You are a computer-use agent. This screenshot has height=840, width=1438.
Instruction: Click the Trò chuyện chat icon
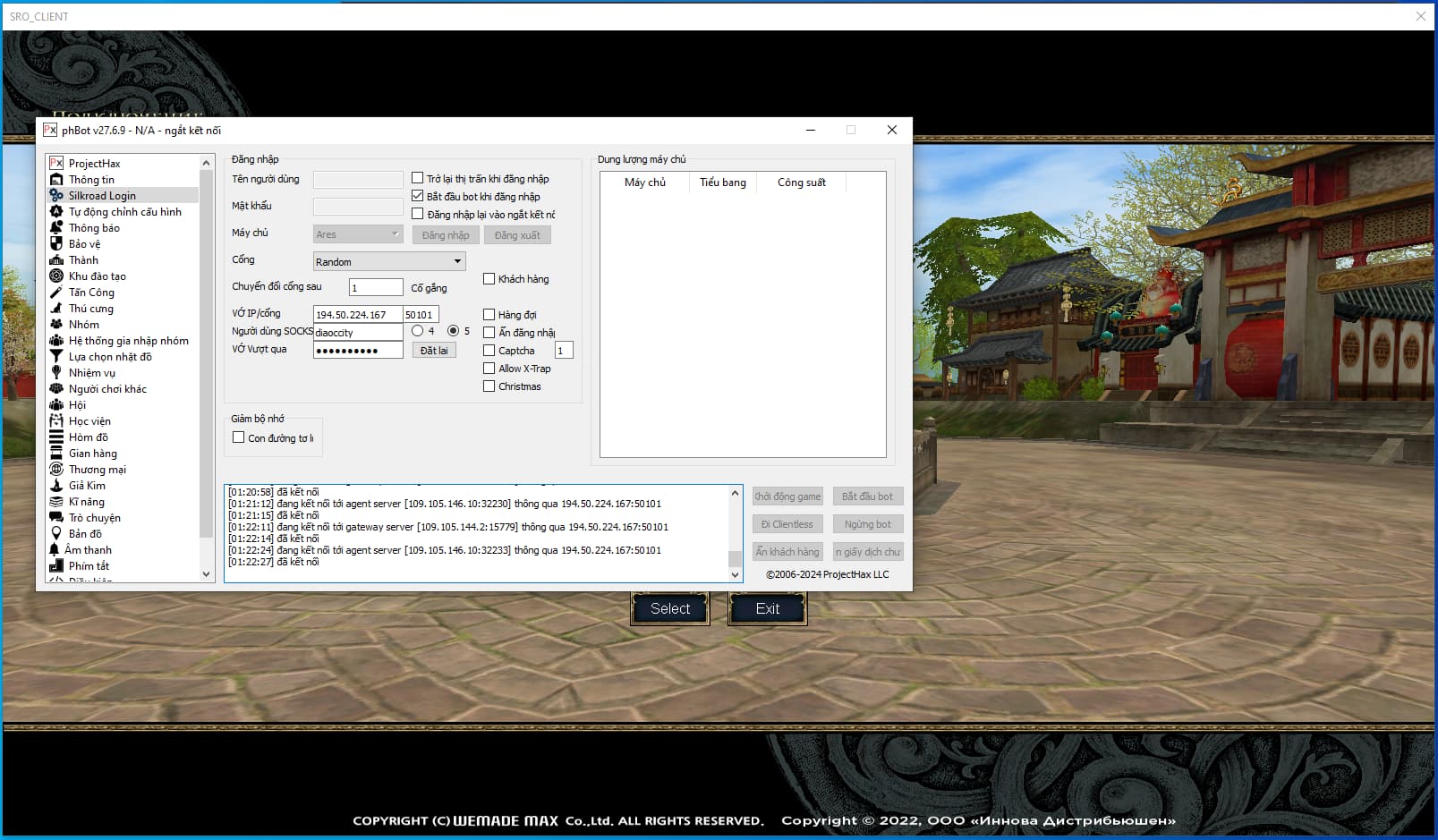click(56, 518)
